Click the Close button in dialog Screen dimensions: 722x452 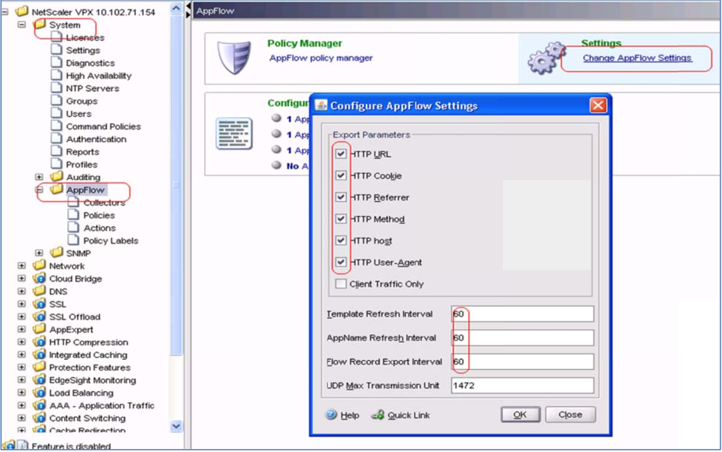click(571, 415)
